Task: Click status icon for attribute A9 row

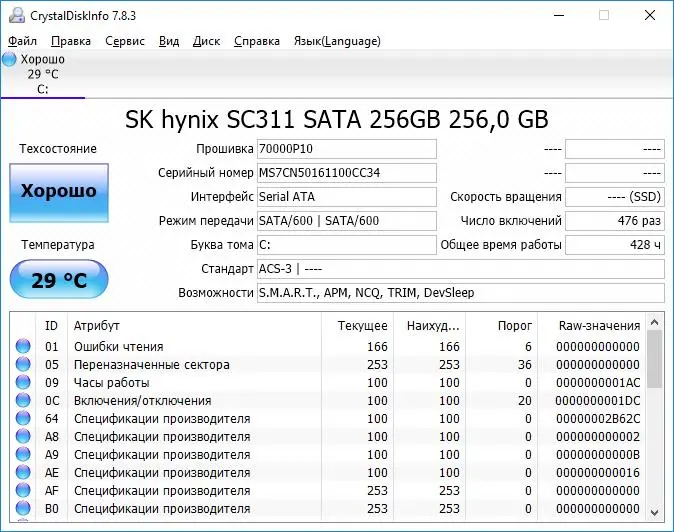Action: click(23, 454)
